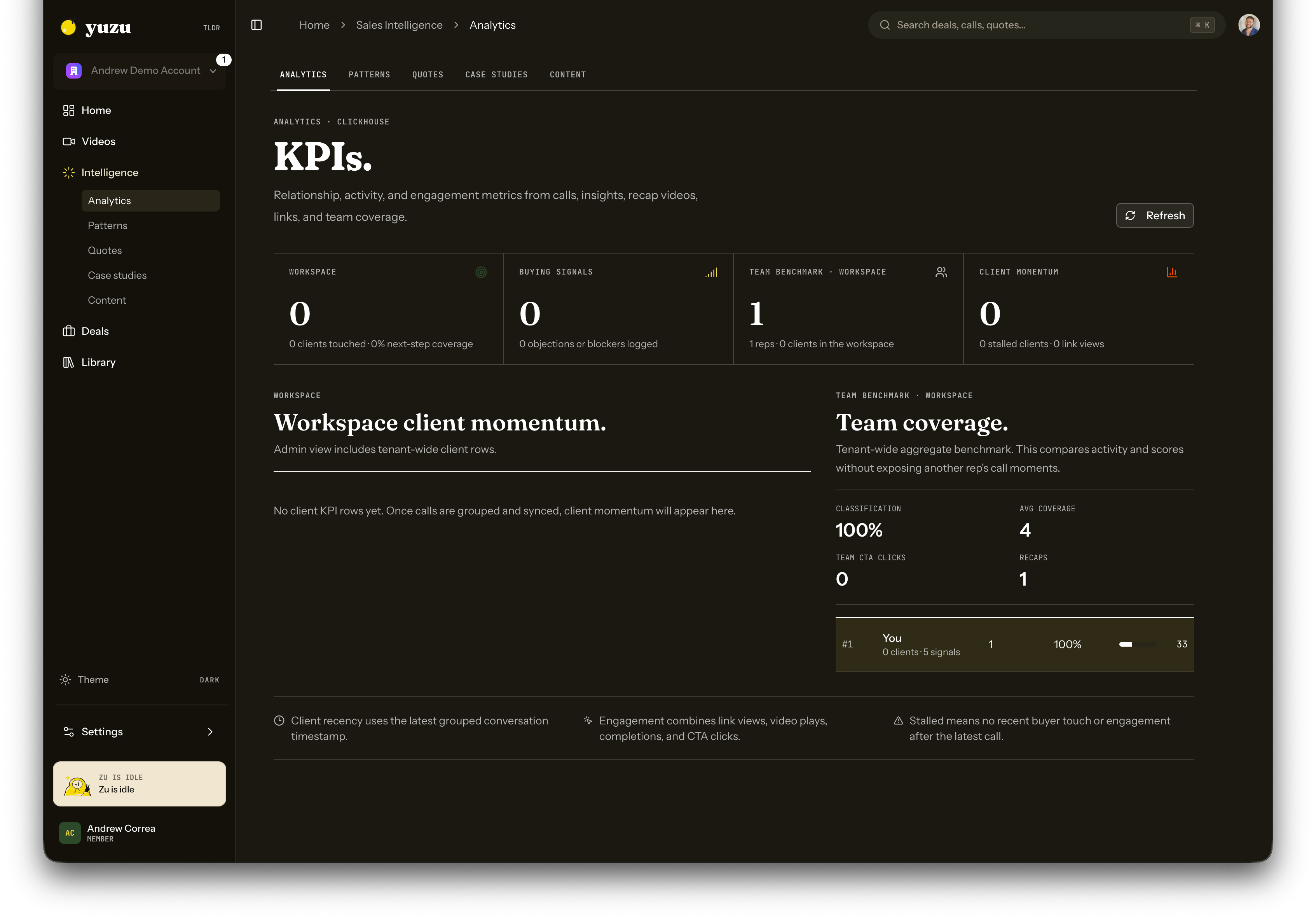Click breadcrumb chevron after Sales Intelligence
Image resolution: width=1316 pixels, height=920 pixels.
[x=456, y=25]
